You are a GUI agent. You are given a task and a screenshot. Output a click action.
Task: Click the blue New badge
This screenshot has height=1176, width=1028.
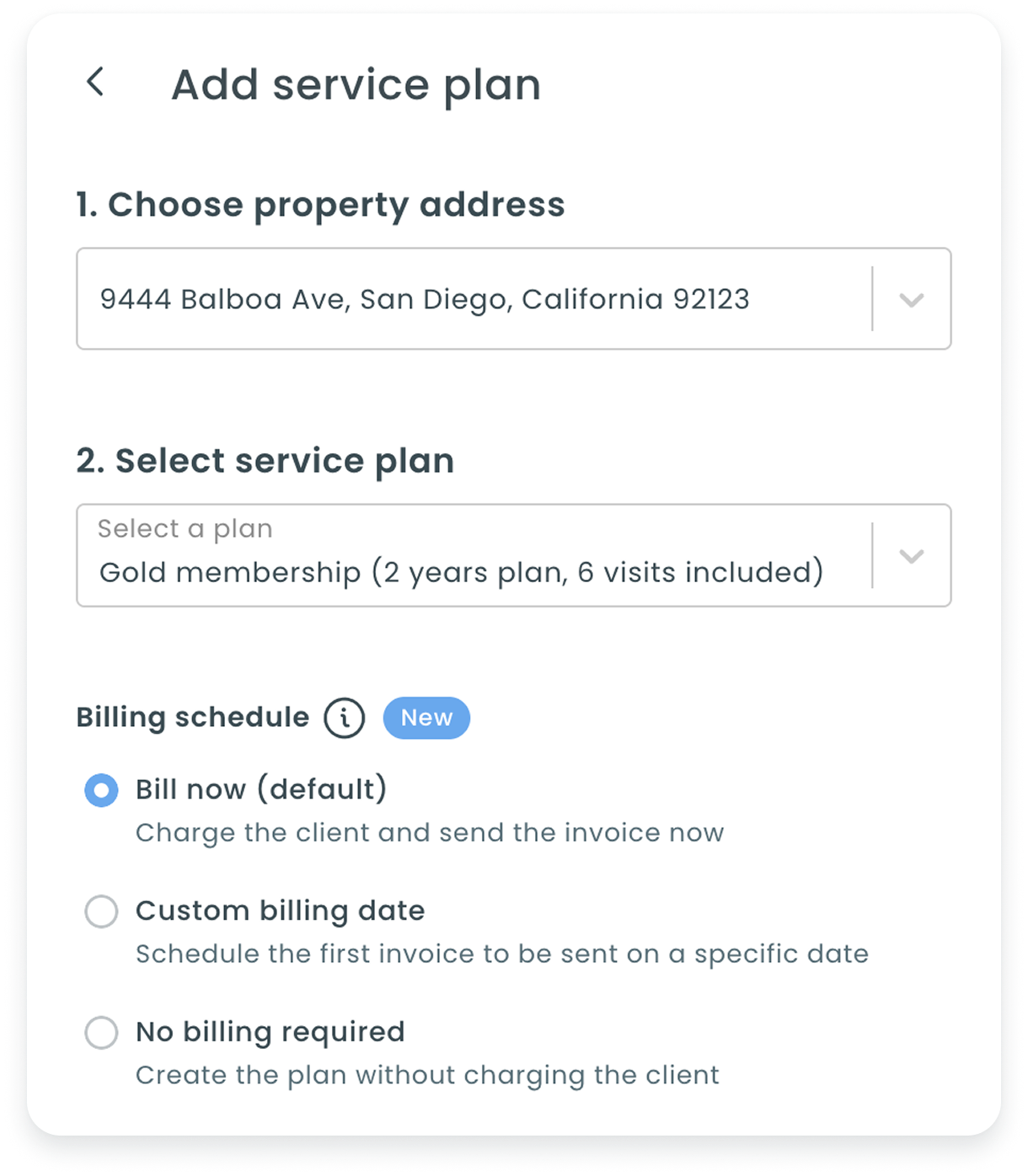(x=426, y=718)
